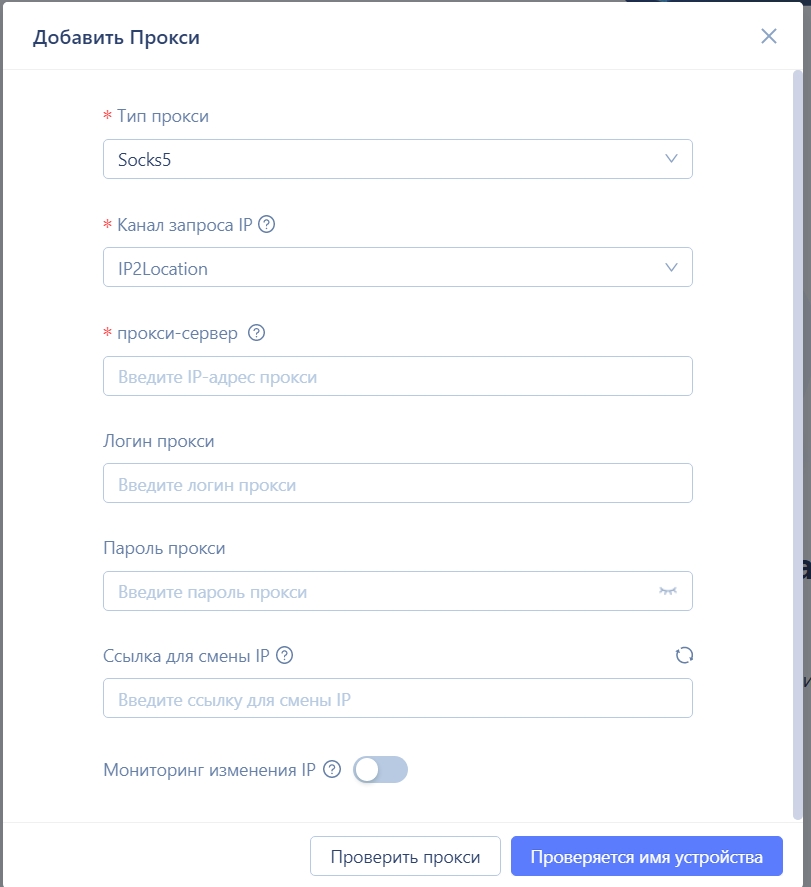Click the Добавить Прокси dialog title
811x887 pixels.
pyautogui.click(x=117, y=37)
